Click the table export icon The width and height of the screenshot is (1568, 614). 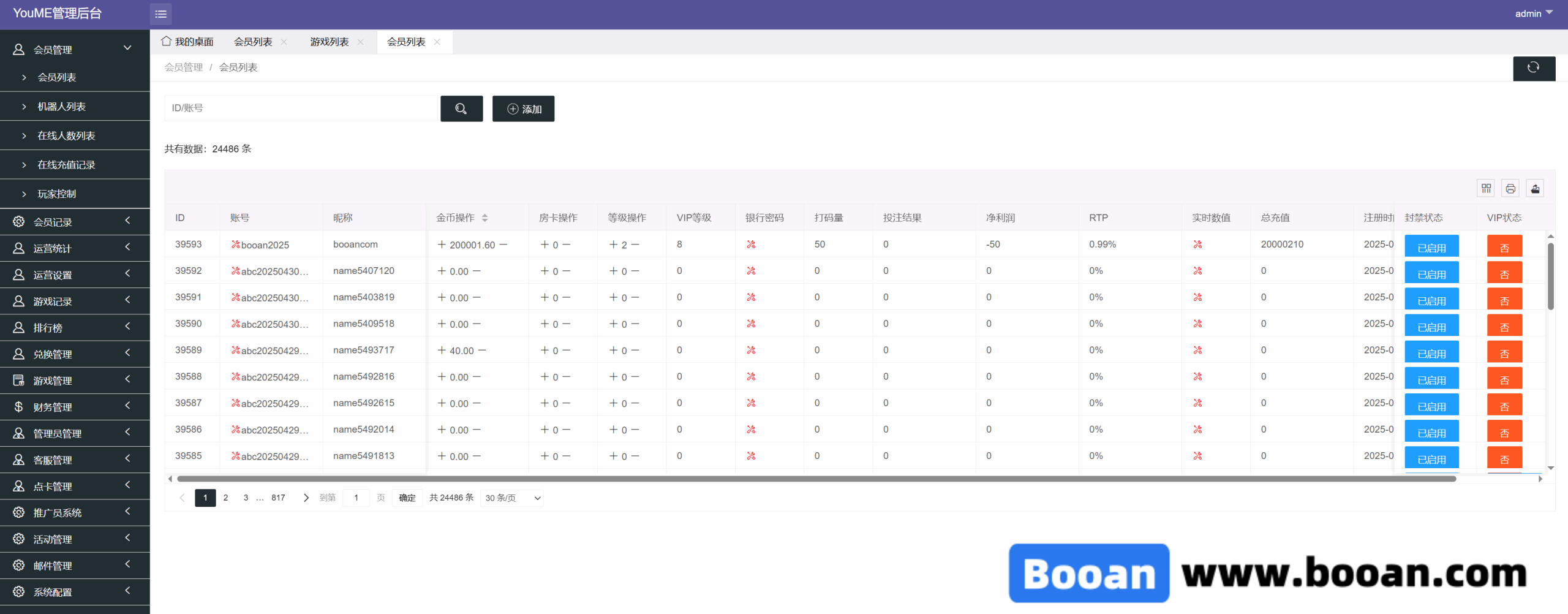(x=1535, y=189)
